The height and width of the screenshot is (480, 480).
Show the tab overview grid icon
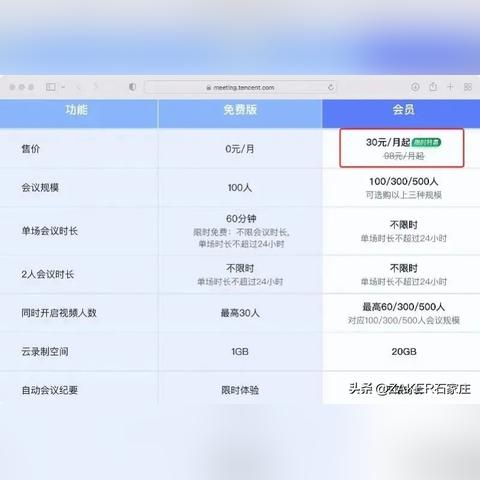coord(468,87)
